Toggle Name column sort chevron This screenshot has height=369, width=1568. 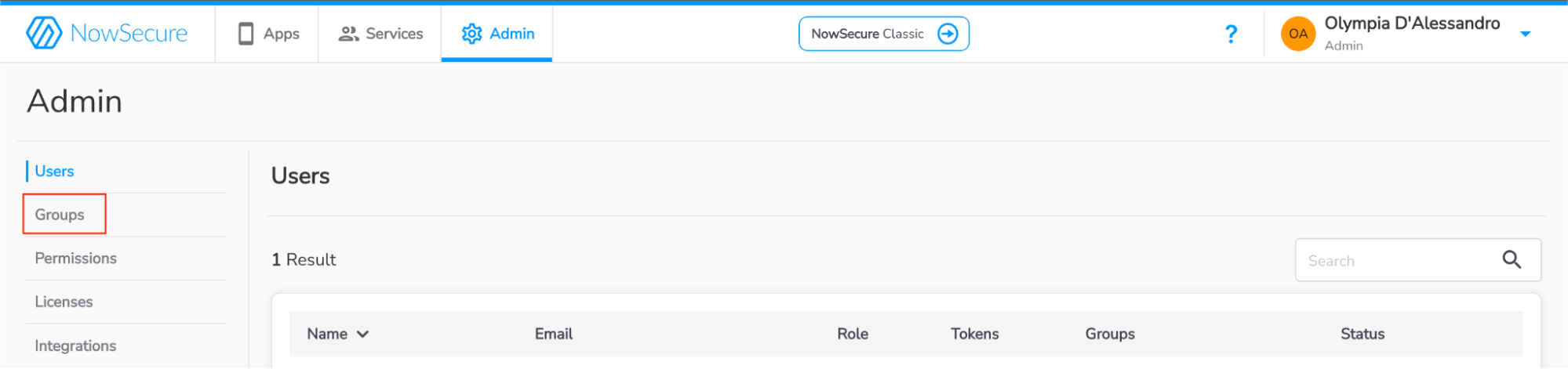point(362,334)
